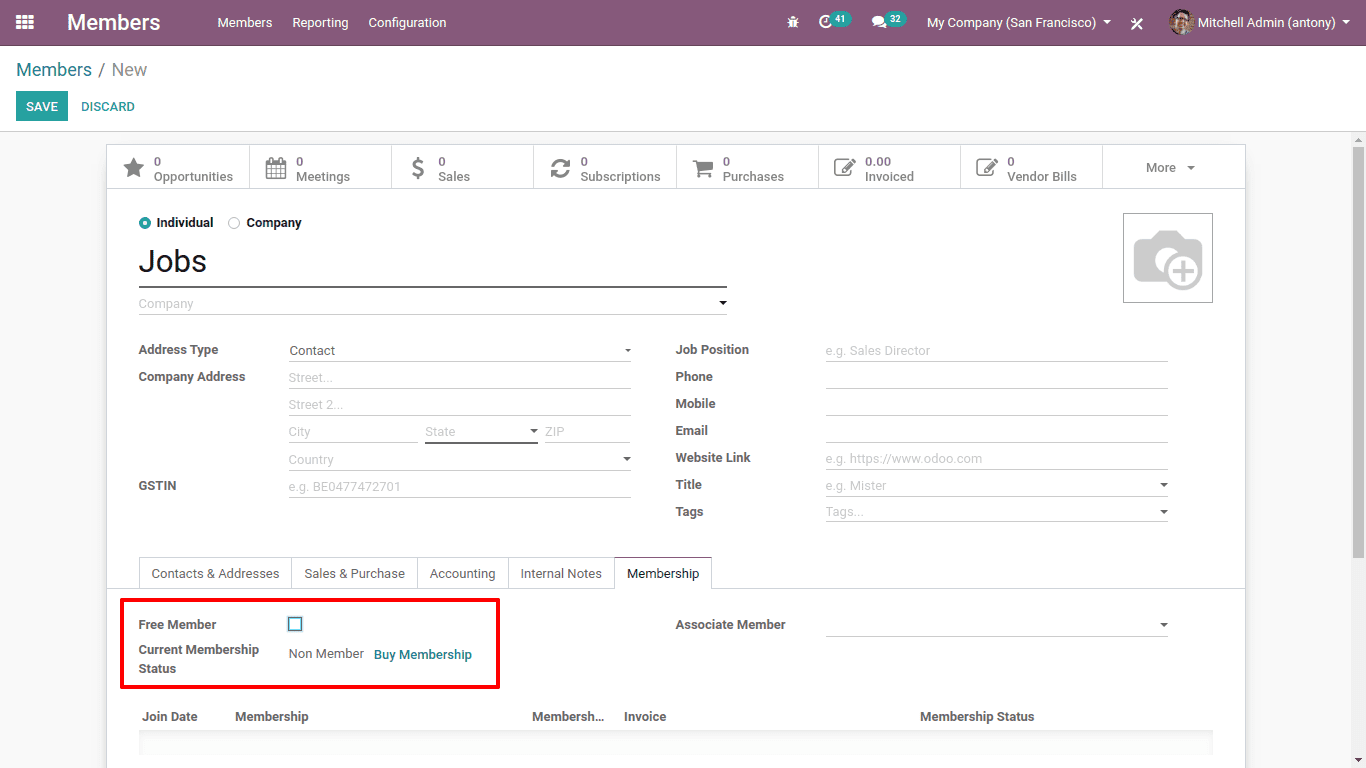
Task: Upload a photo via camera placeholder
Action: (x=1167, y=258)
